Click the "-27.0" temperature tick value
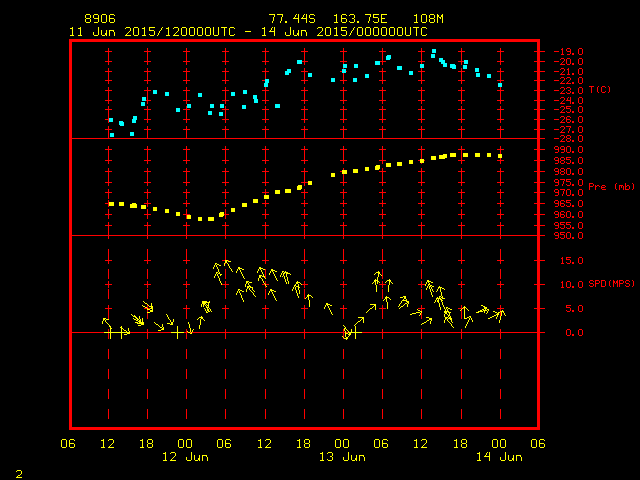The image size is (640, 480). 569,129
